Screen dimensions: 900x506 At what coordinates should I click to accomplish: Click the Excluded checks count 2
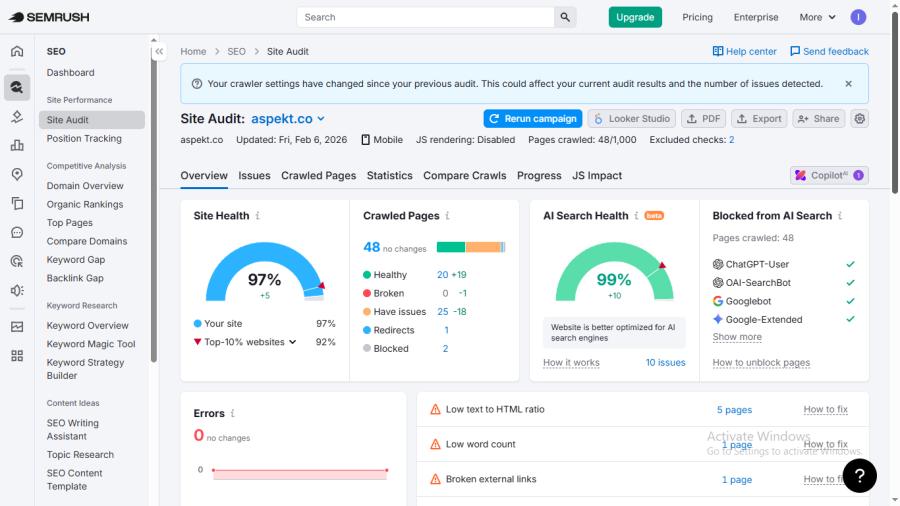732,140
